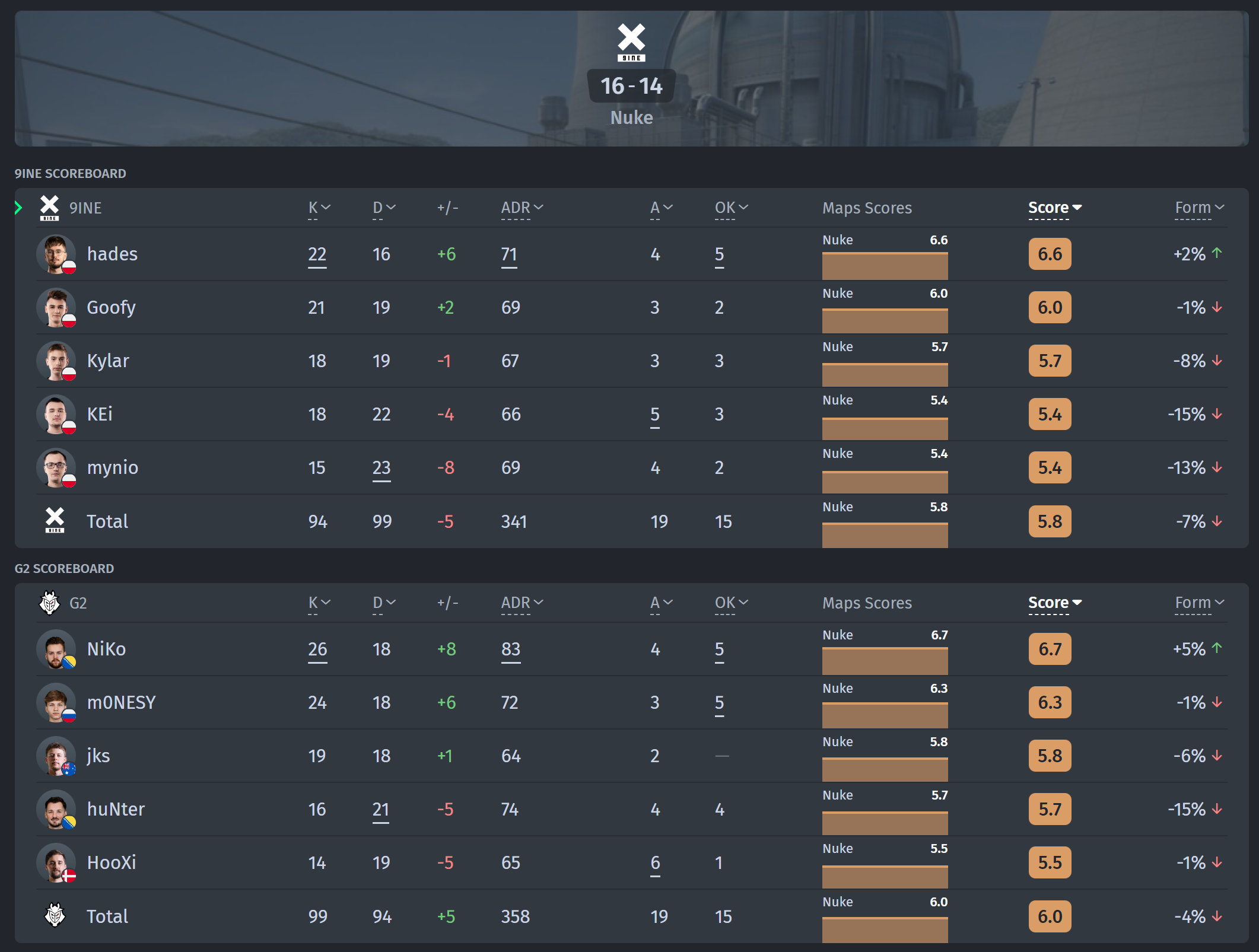The image size is (1259, 952).
Task: Sort 9INE scoreboard by OK column
Action: (x=732, y=208)
